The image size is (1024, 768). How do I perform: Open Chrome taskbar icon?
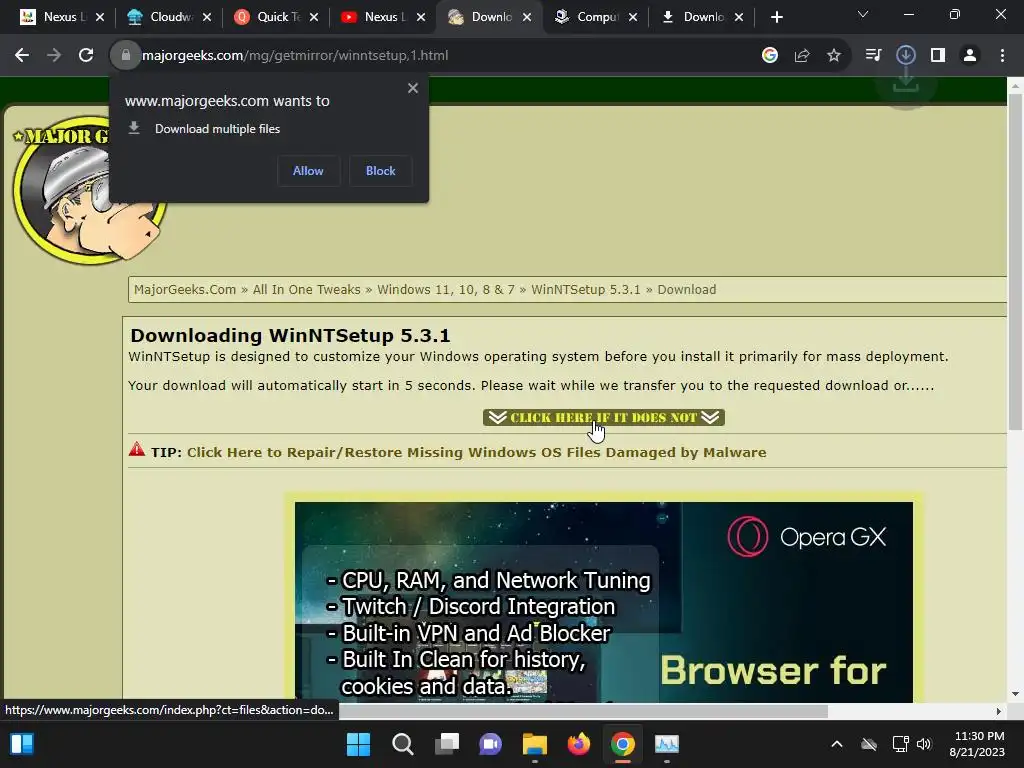pos(623,744)
